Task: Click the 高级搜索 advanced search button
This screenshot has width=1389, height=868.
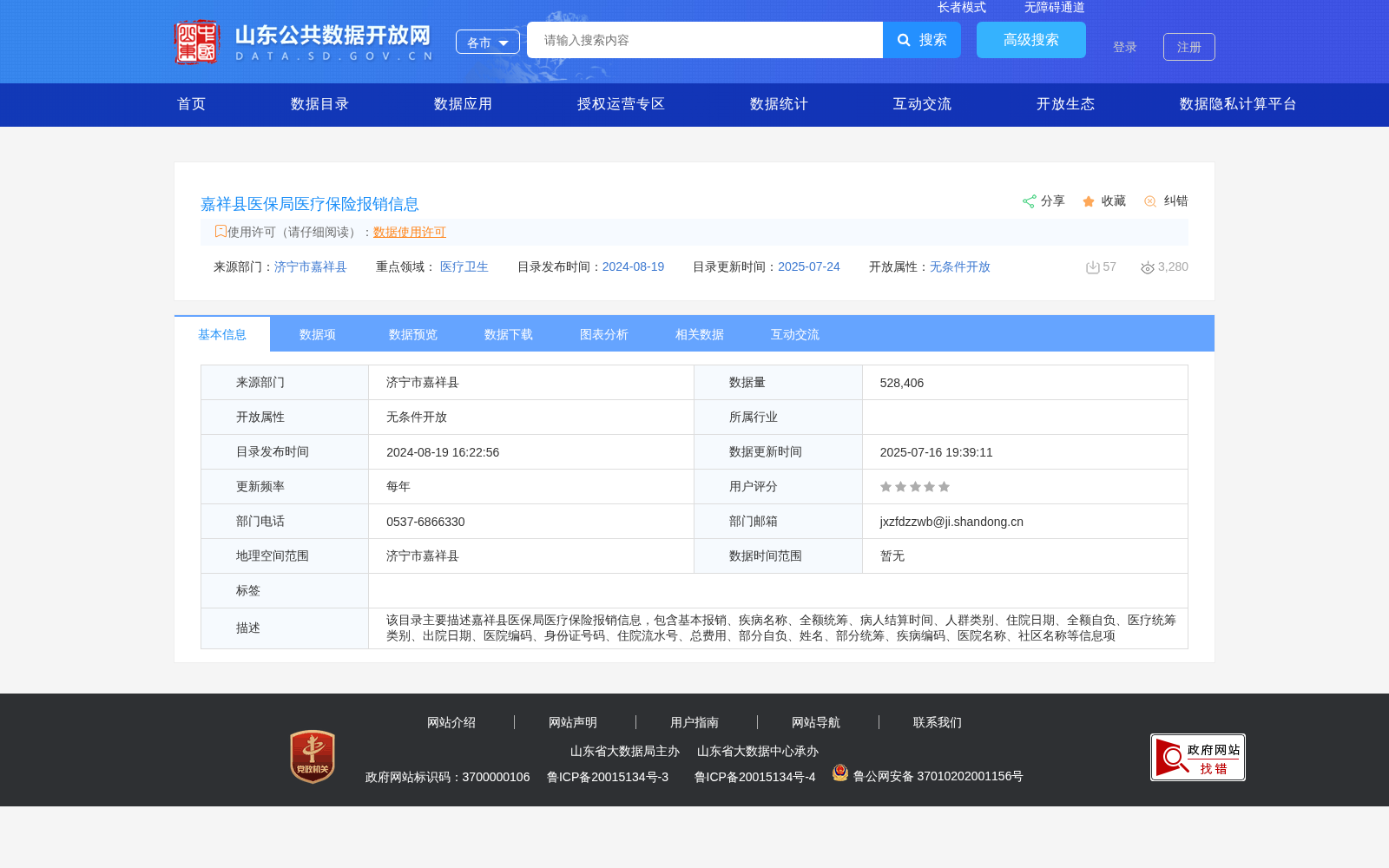Action: 1031,40
